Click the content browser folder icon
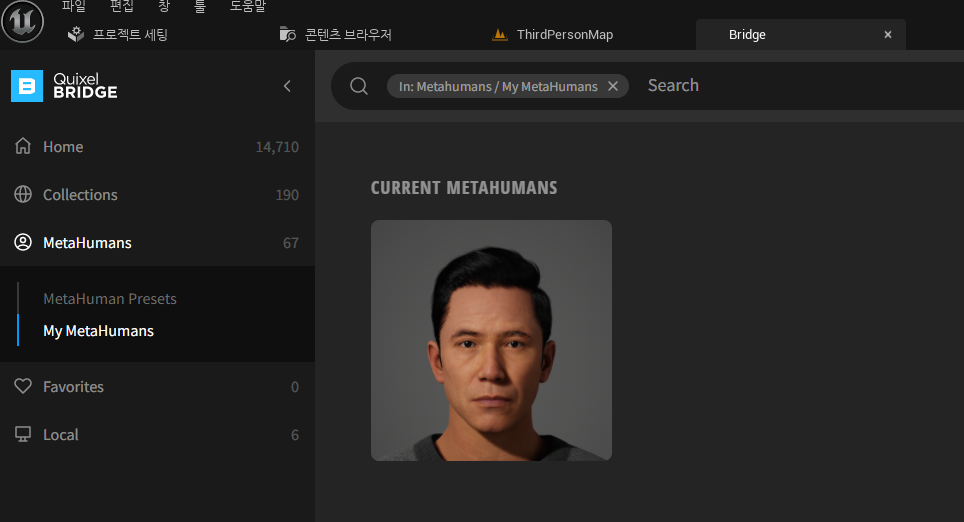Screen dimensions: 964x522 pyautogui.click(x=287, y=34)
